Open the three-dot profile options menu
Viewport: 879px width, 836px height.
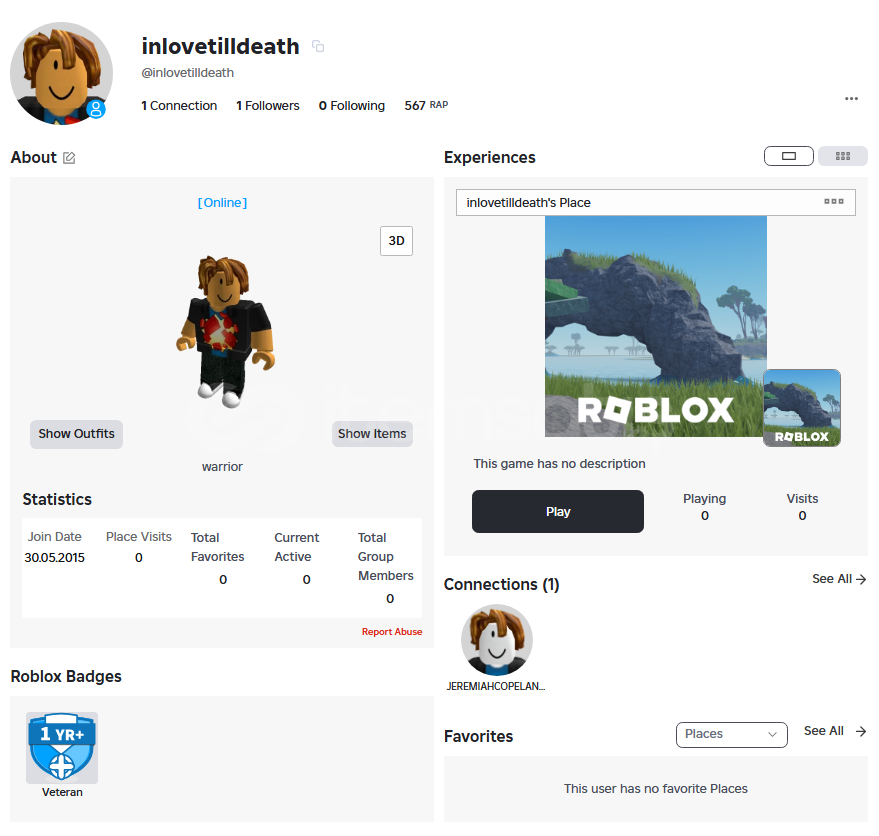tap(851, 99)
